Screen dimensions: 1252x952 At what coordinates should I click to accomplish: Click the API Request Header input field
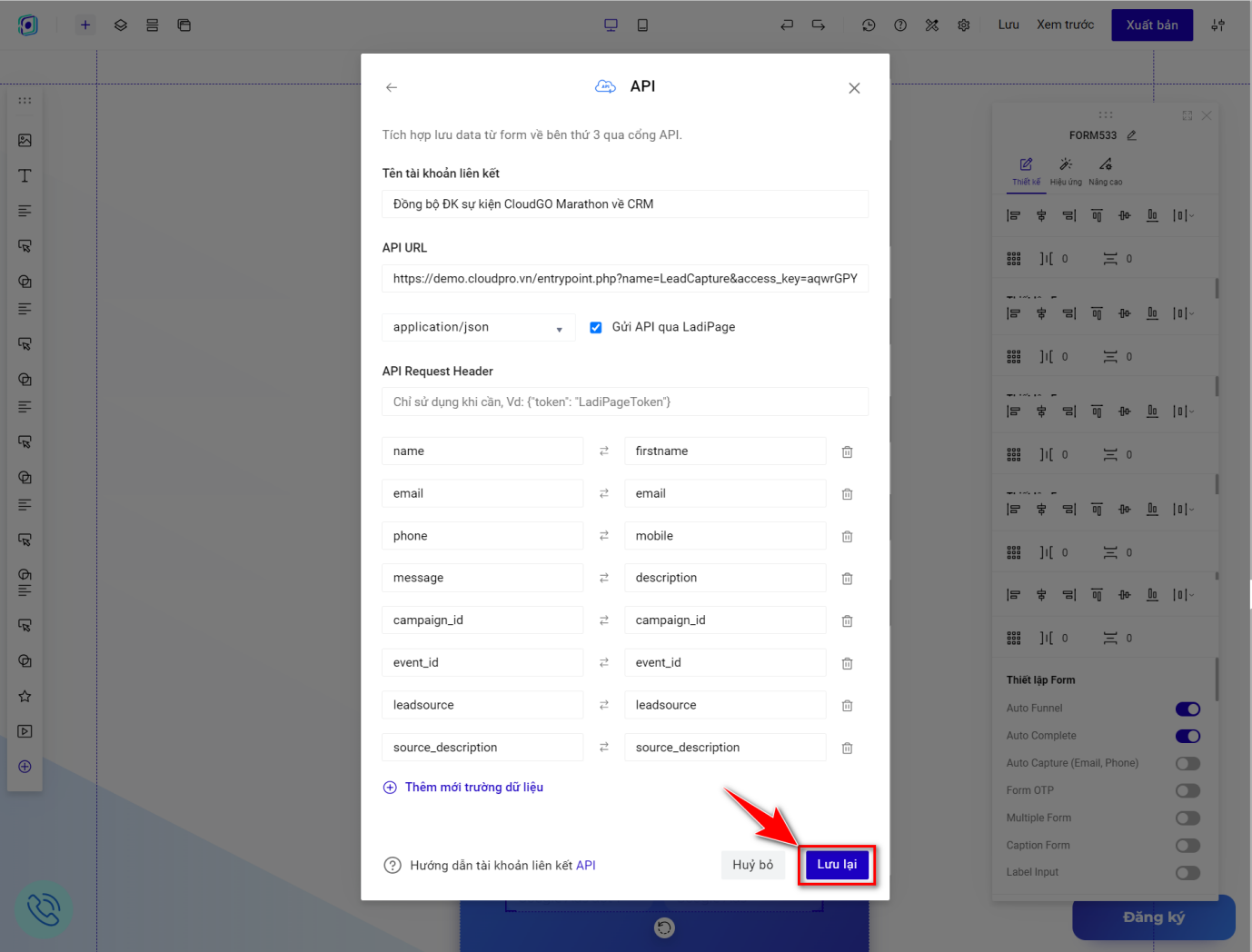click(x=625, y=402)
